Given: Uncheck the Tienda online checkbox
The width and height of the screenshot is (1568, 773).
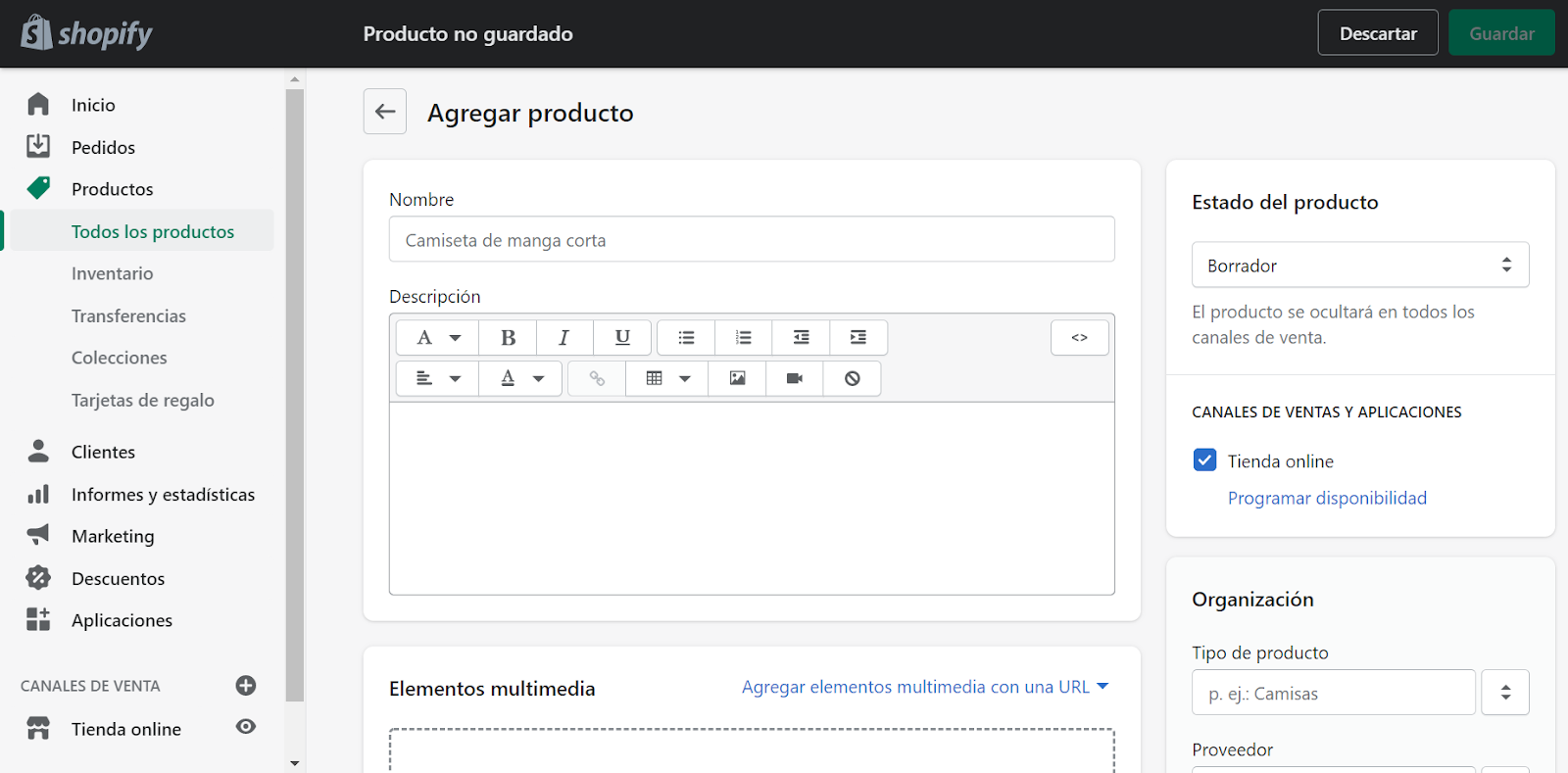Looking at the screenshot, I should click(1204, 459).
